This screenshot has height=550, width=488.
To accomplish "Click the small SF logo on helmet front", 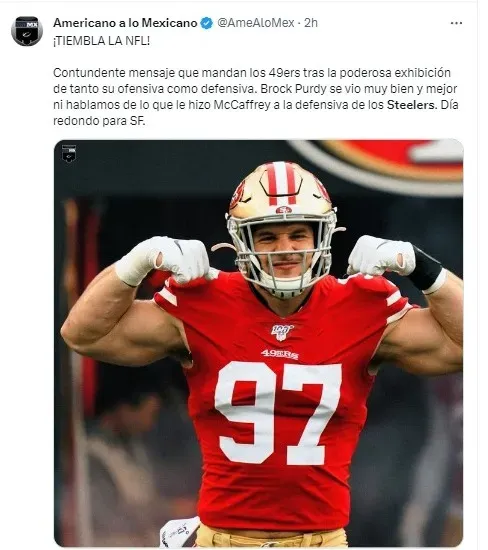I will pyautogui.click(x=283, y=210).
